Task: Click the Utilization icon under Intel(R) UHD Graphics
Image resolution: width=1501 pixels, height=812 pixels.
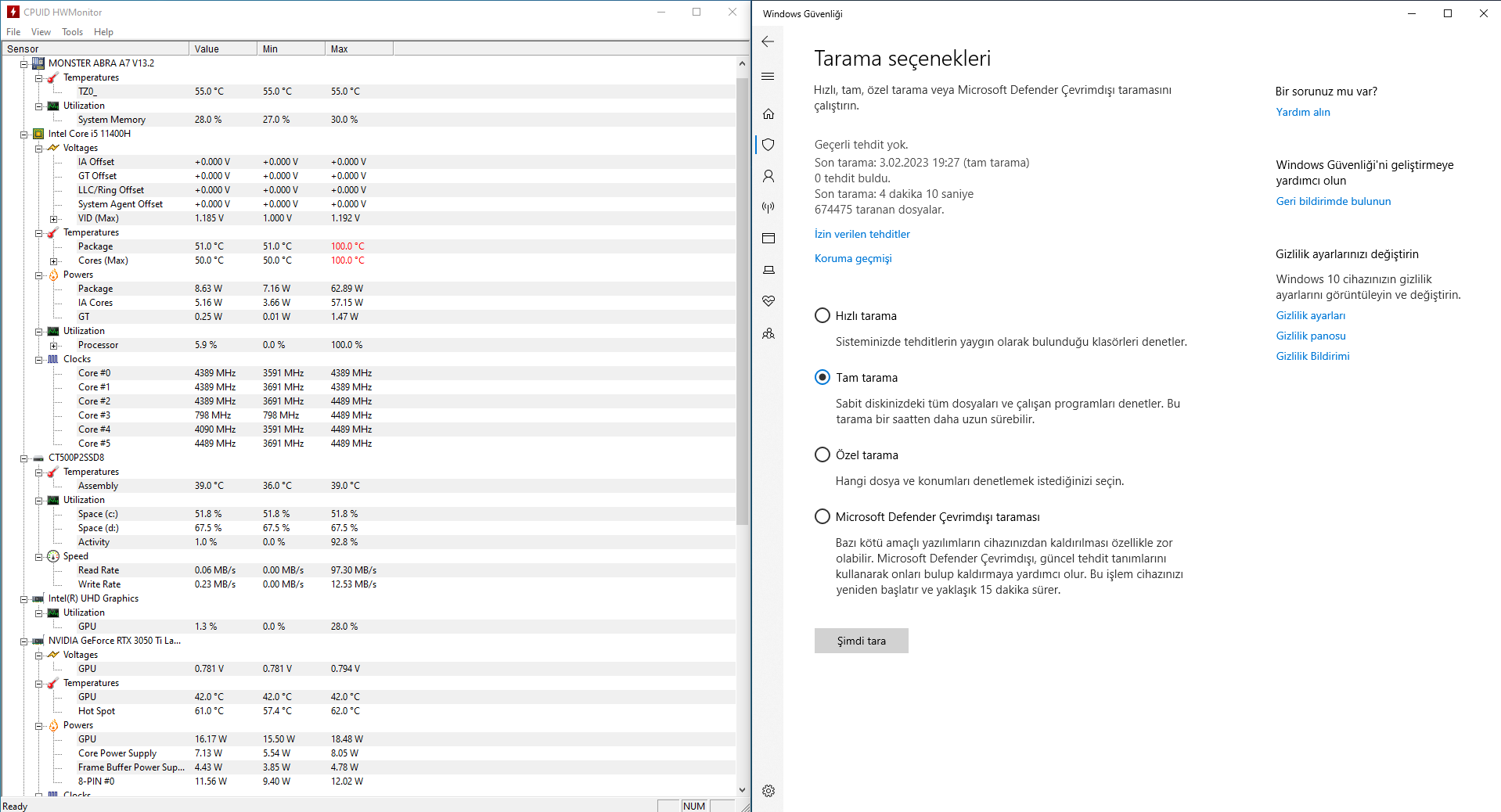Action: coord(53,613)
